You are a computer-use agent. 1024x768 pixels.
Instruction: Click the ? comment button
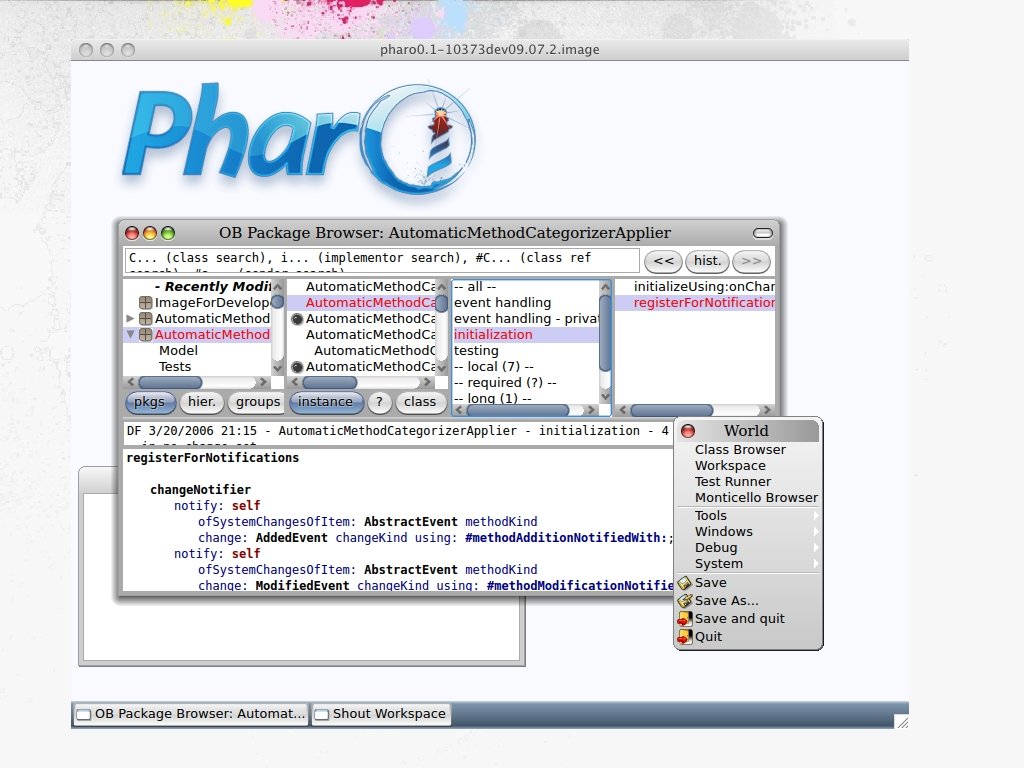tap(379, 402)
